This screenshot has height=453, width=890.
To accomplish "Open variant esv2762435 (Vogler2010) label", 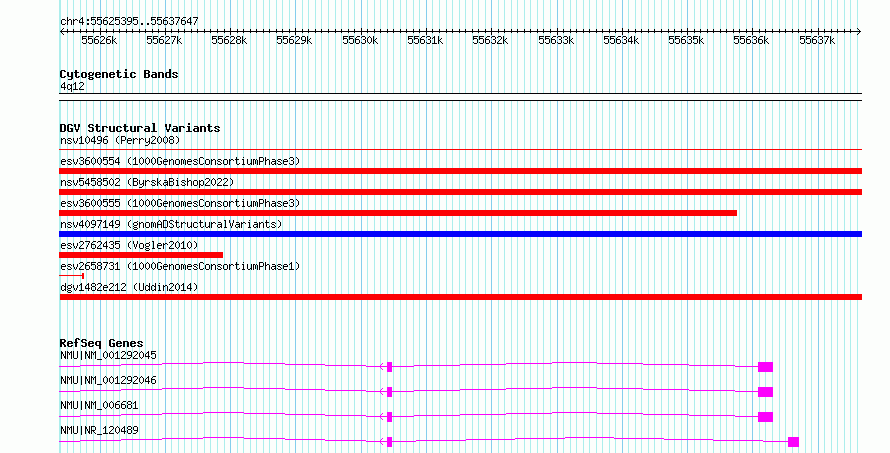I will tap(129, 245).
